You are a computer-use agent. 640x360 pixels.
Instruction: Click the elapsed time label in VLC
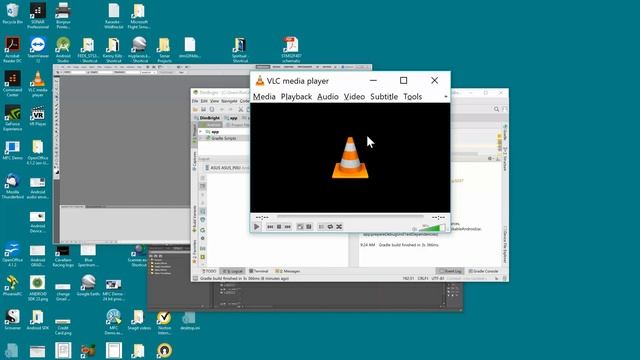262,217
